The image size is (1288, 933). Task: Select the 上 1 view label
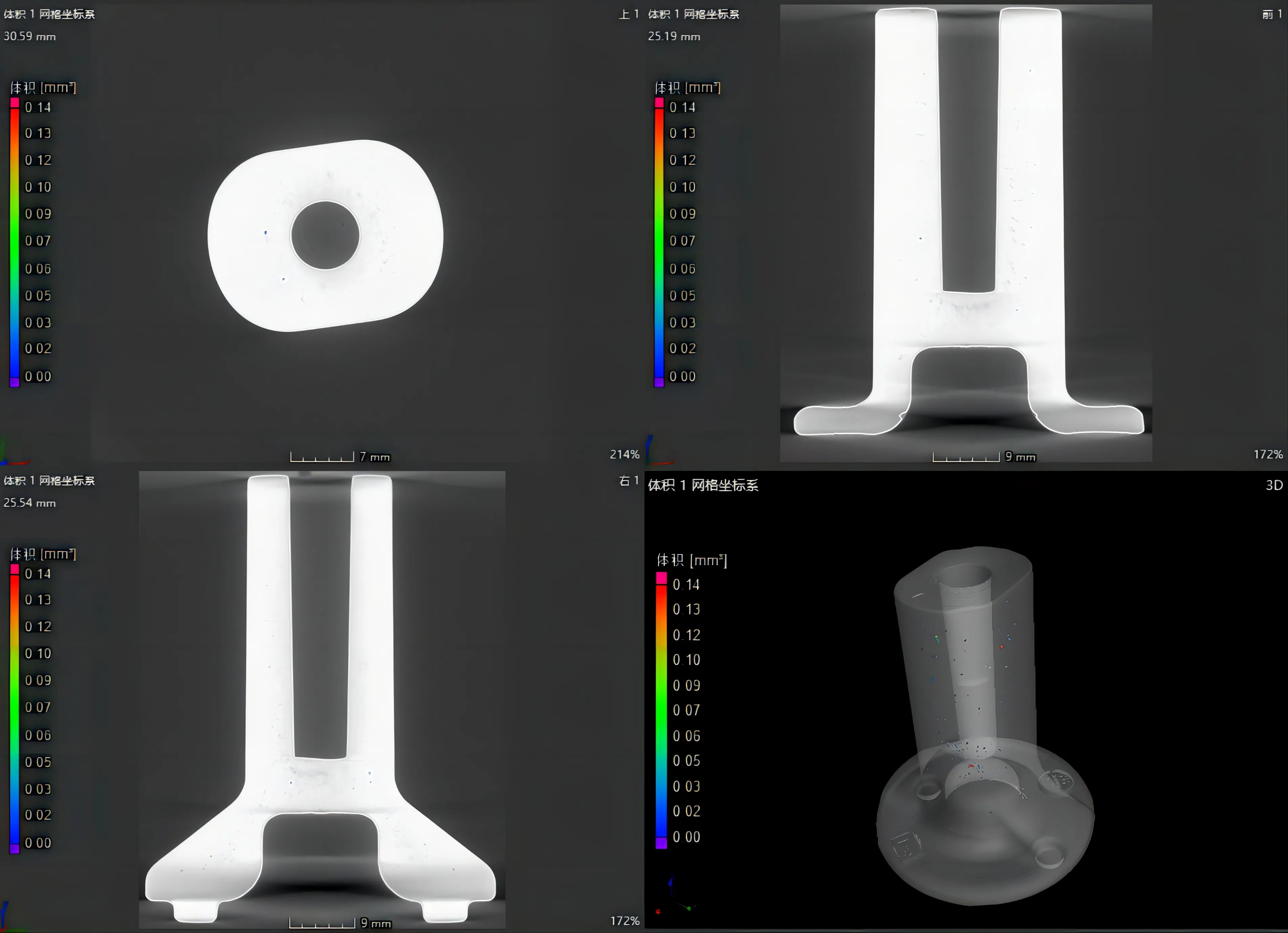(x=629, y=14)
